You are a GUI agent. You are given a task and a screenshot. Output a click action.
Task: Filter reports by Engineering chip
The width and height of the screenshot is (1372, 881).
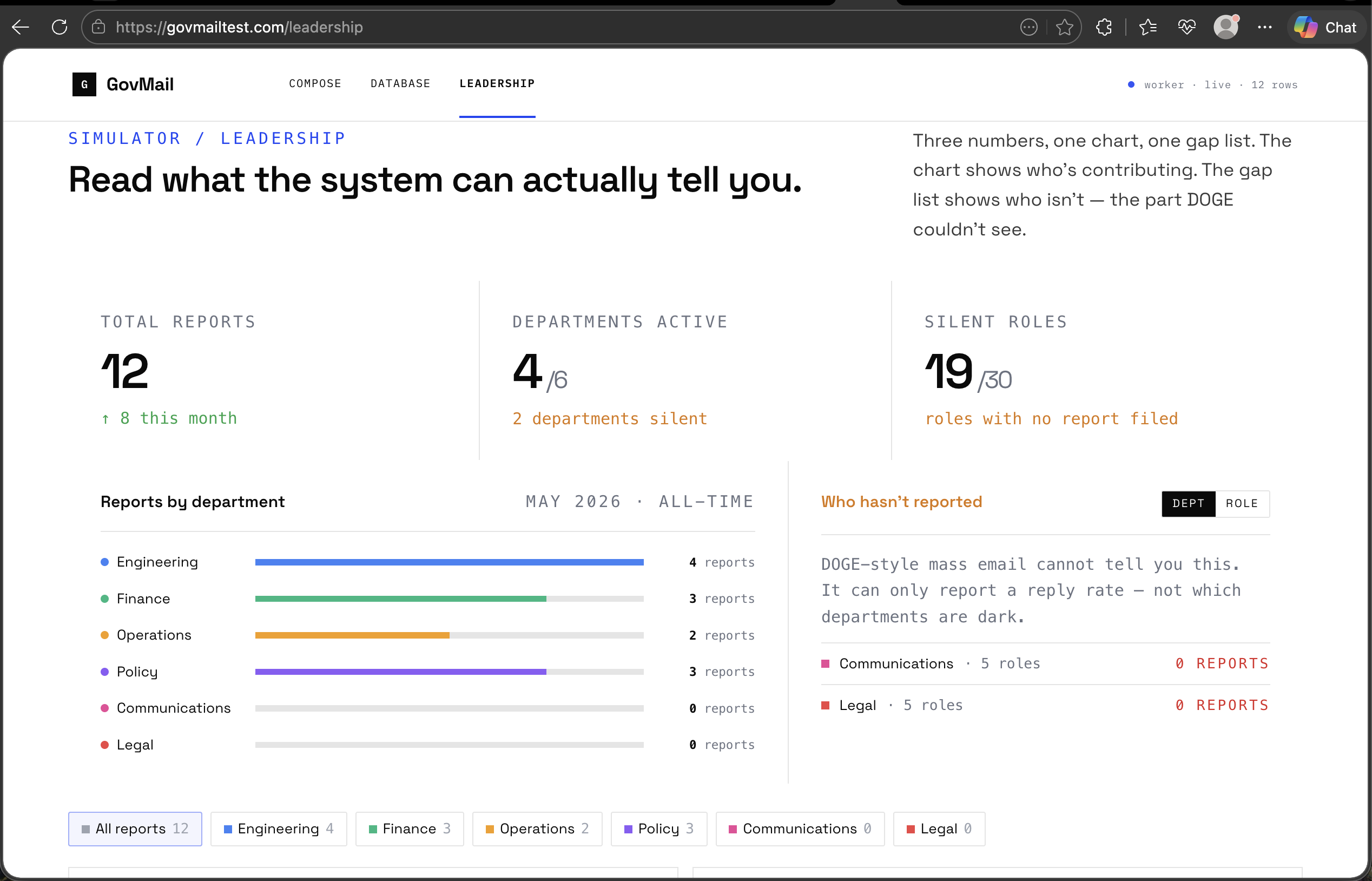(279, 829)
